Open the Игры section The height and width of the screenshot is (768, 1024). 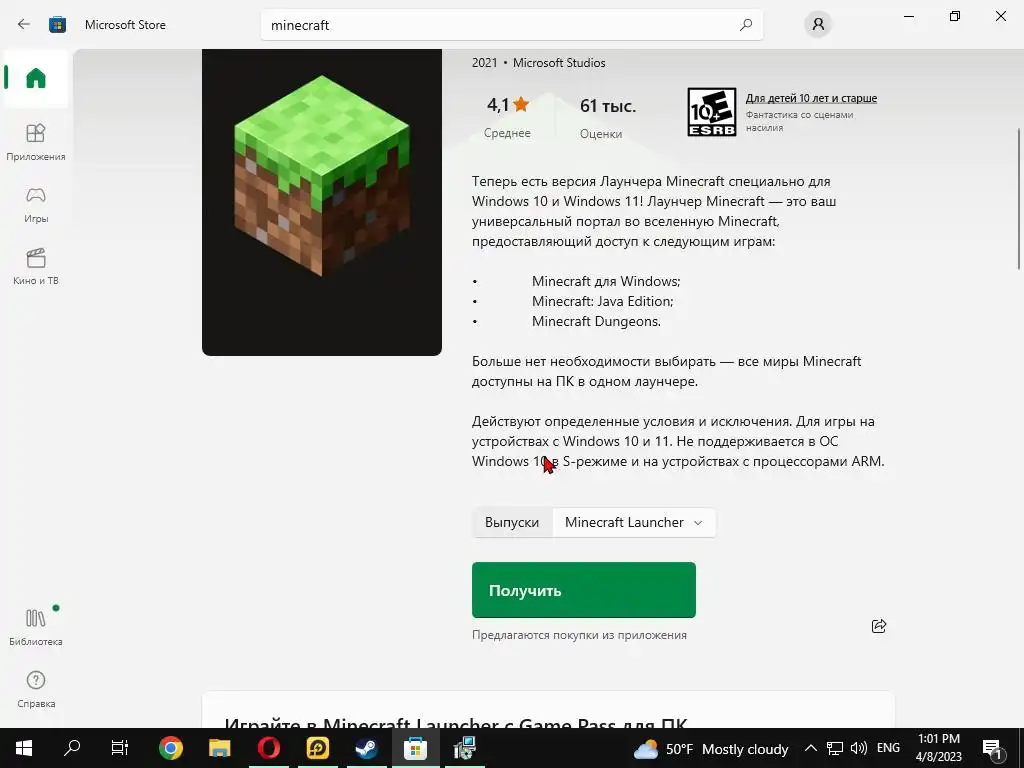point(36,204)
